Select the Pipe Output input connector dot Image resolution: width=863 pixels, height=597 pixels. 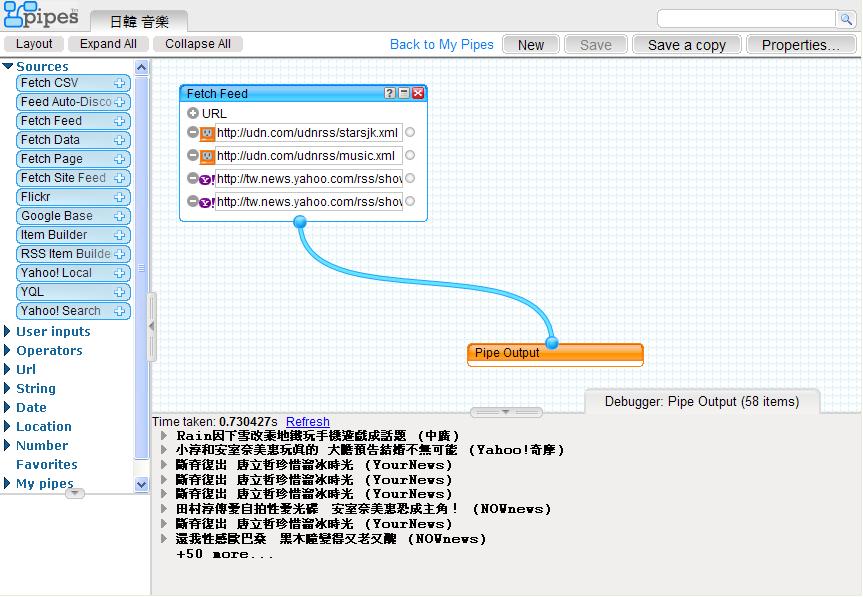552,343
